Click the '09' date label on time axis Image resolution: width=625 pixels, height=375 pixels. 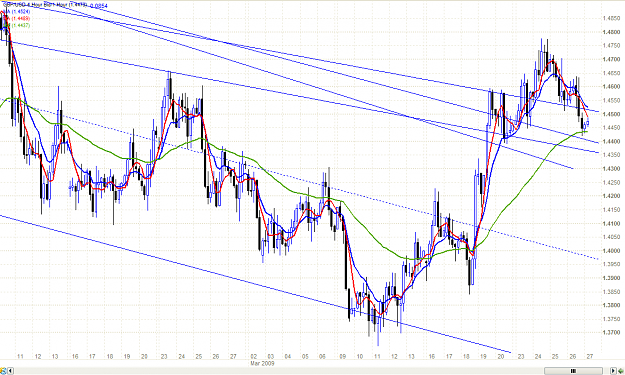pyautogui.click(x=342, y=356)
